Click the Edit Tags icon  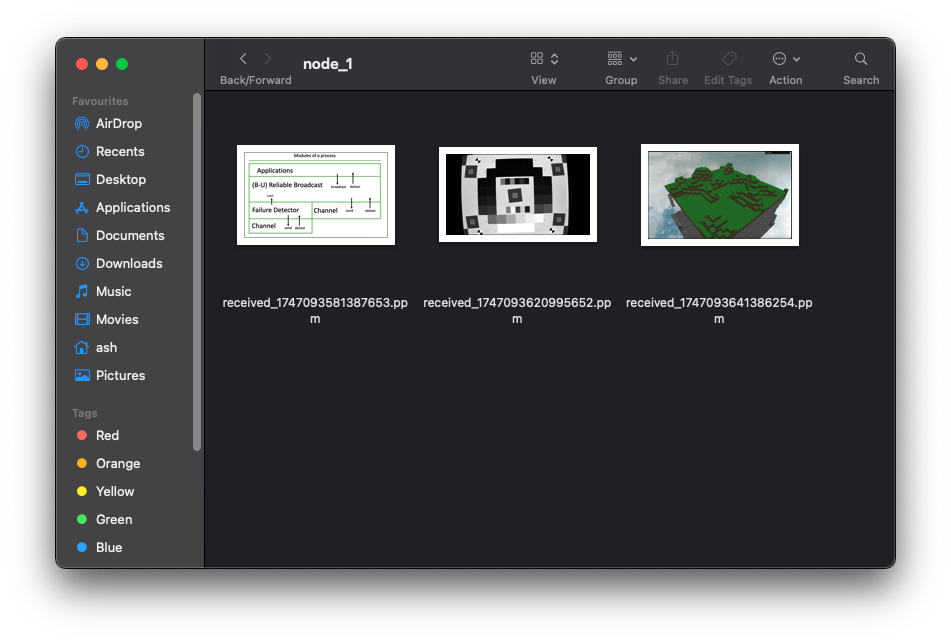click(x=729, y=59)
